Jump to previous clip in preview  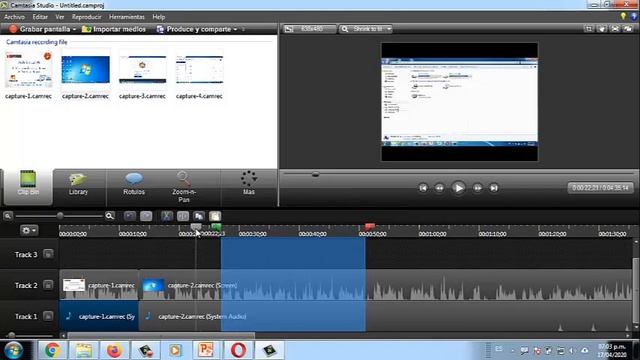point(423,188)
